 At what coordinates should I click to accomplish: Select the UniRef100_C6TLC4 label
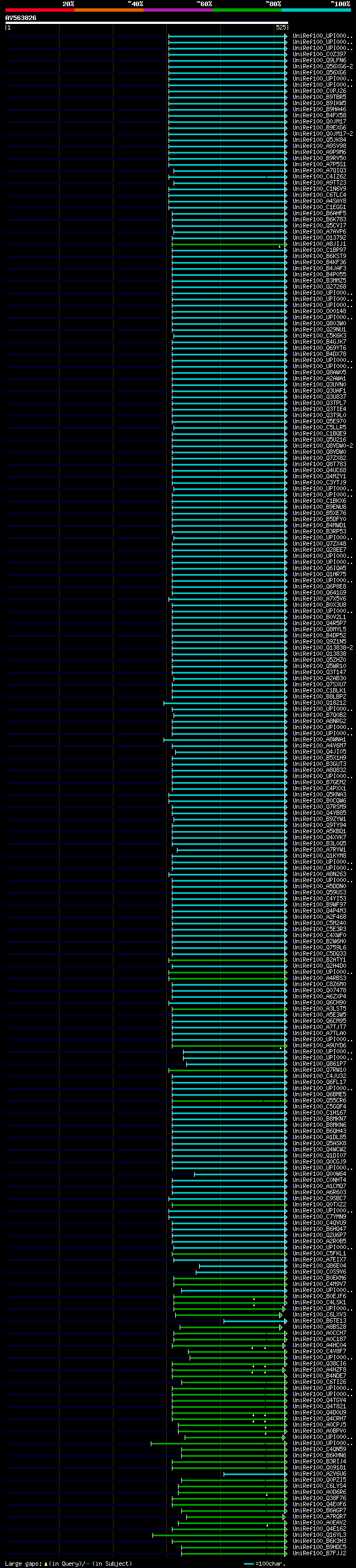319,195
